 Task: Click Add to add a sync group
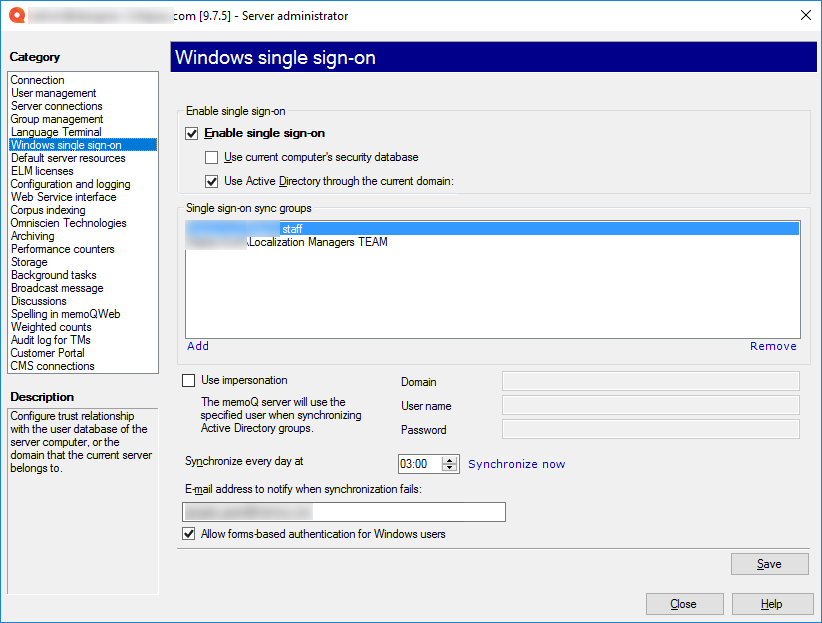click(x=197, y=345)
